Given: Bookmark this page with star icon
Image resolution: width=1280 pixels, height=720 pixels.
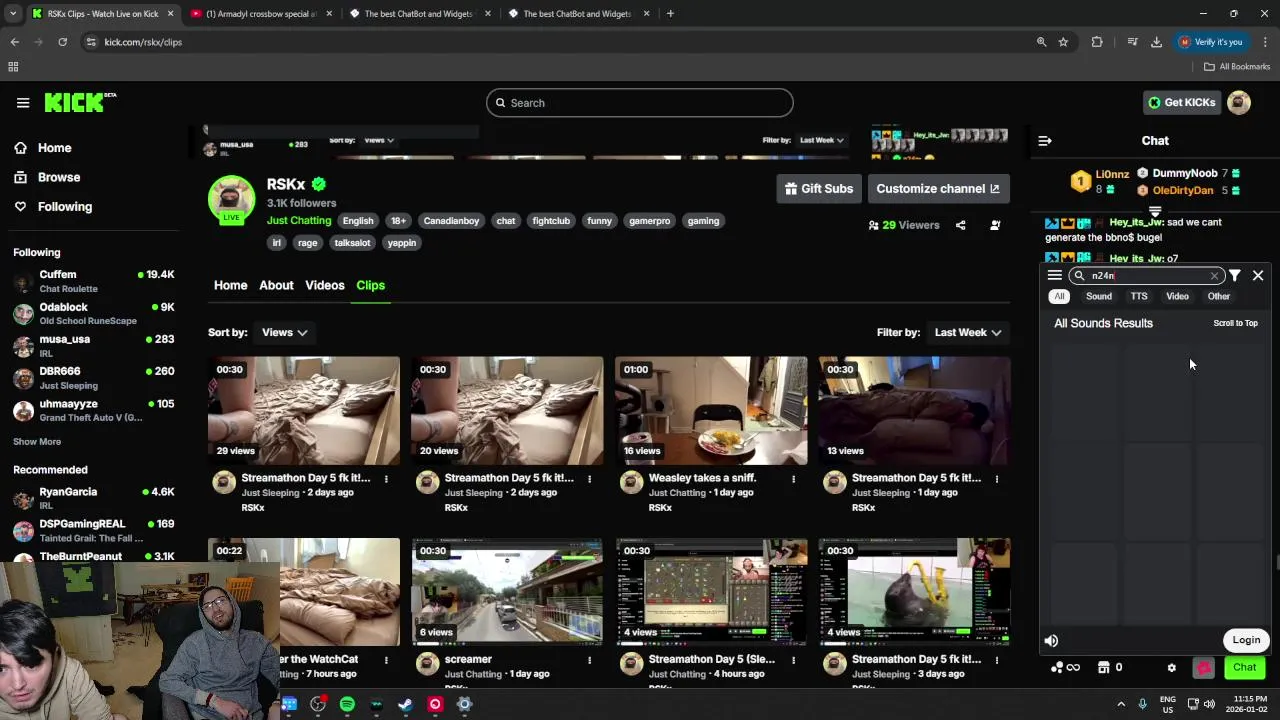Looking at the screenshot, I should [1063, 42].
